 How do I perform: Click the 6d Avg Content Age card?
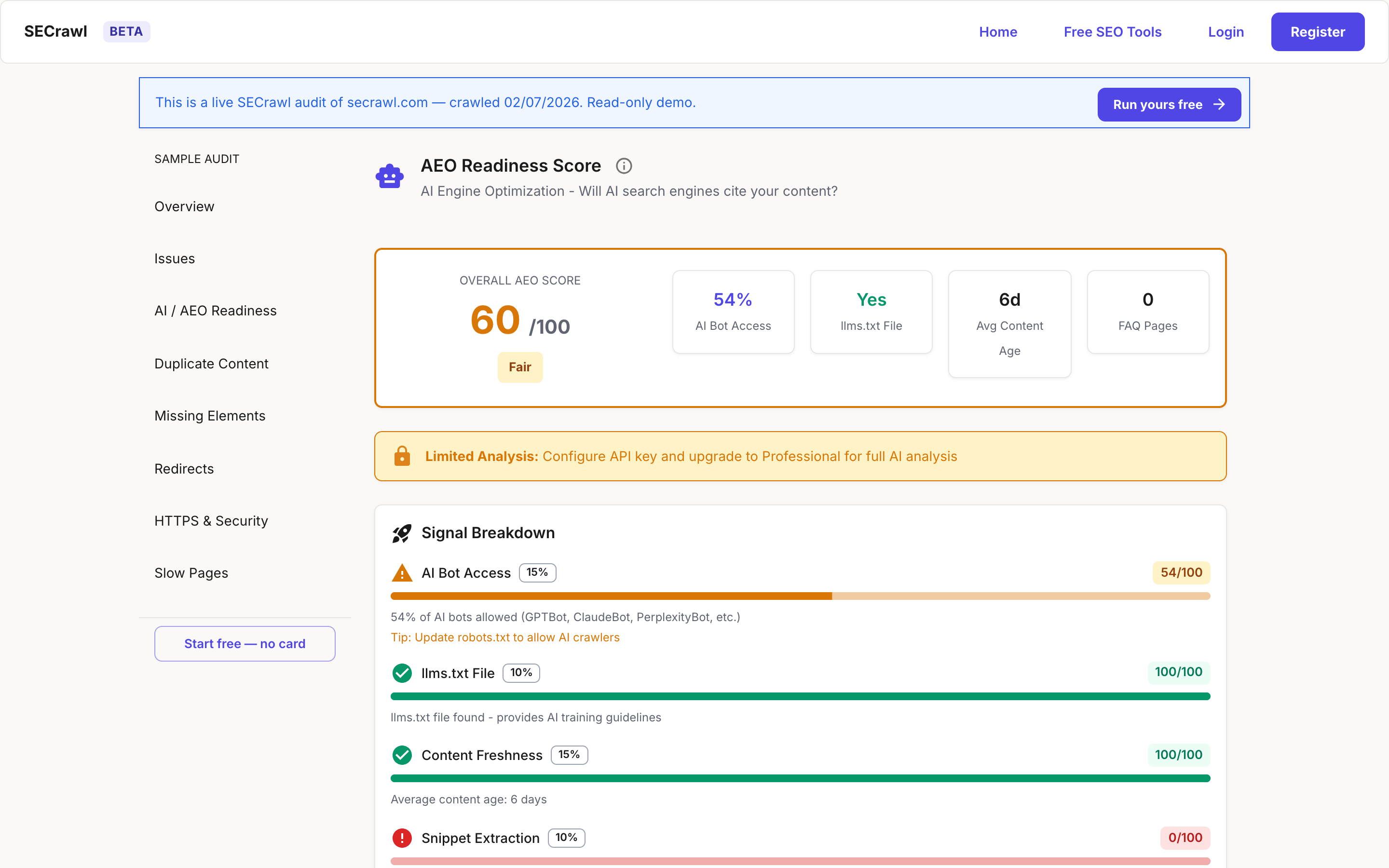point(1009,324)
